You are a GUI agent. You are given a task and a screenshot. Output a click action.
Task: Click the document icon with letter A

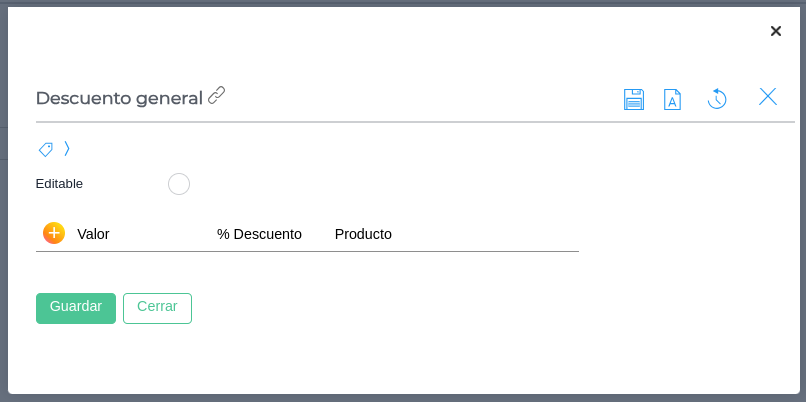pos(673,99)
